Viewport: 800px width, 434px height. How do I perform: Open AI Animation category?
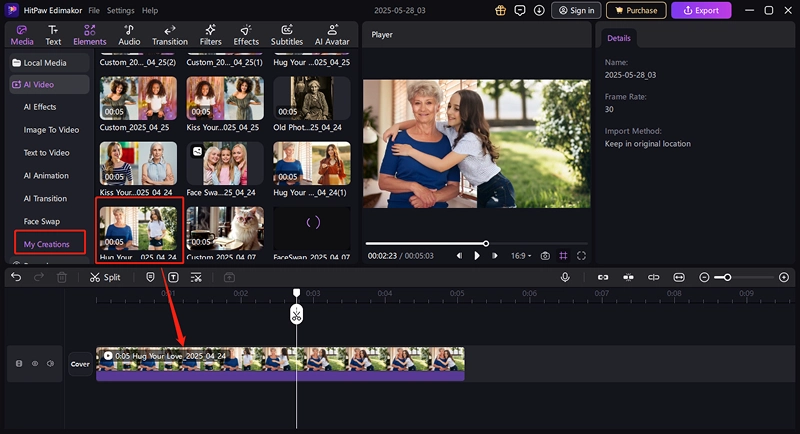click(46, 175)
